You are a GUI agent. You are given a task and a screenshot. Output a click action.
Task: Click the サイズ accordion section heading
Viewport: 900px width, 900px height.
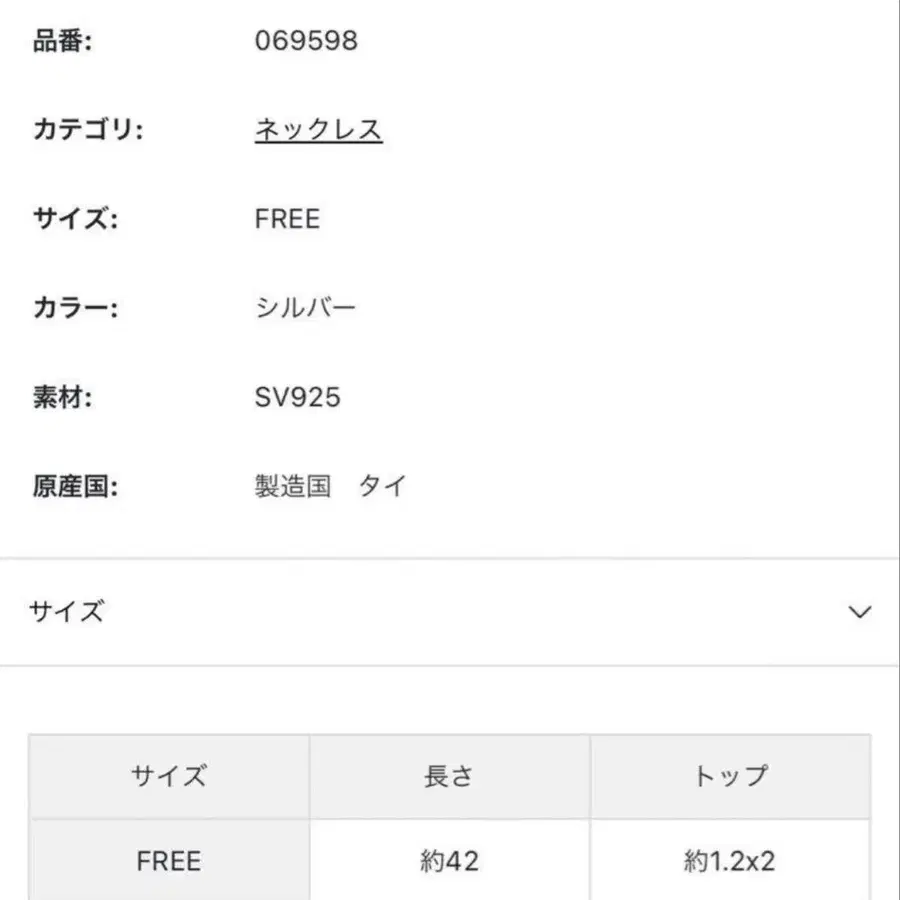pos(67,612)
